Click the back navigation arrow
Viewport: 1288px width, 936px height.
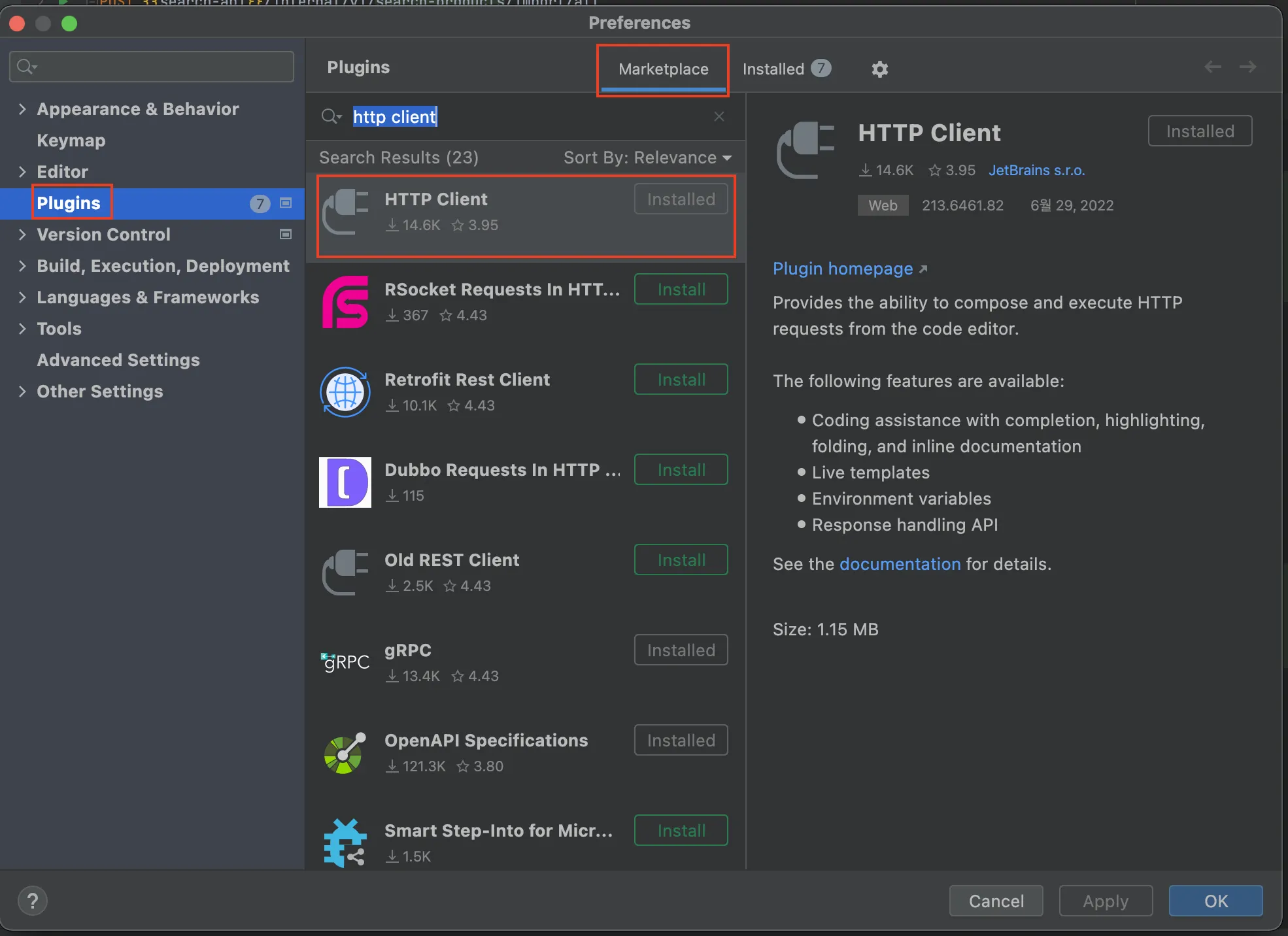[1213, 66]
